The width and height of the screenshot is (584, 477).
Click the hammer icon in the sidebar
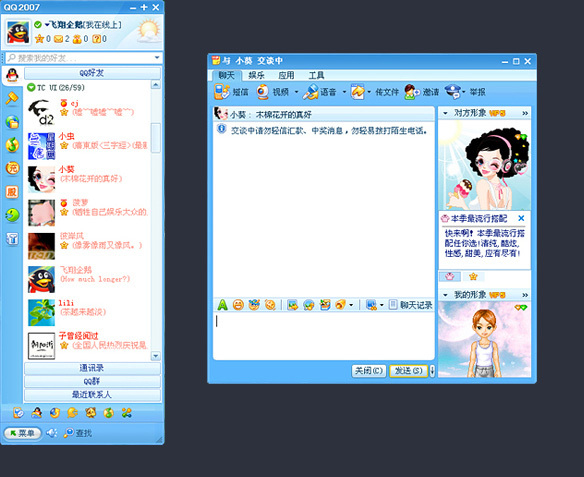click(x=12, y=98)
